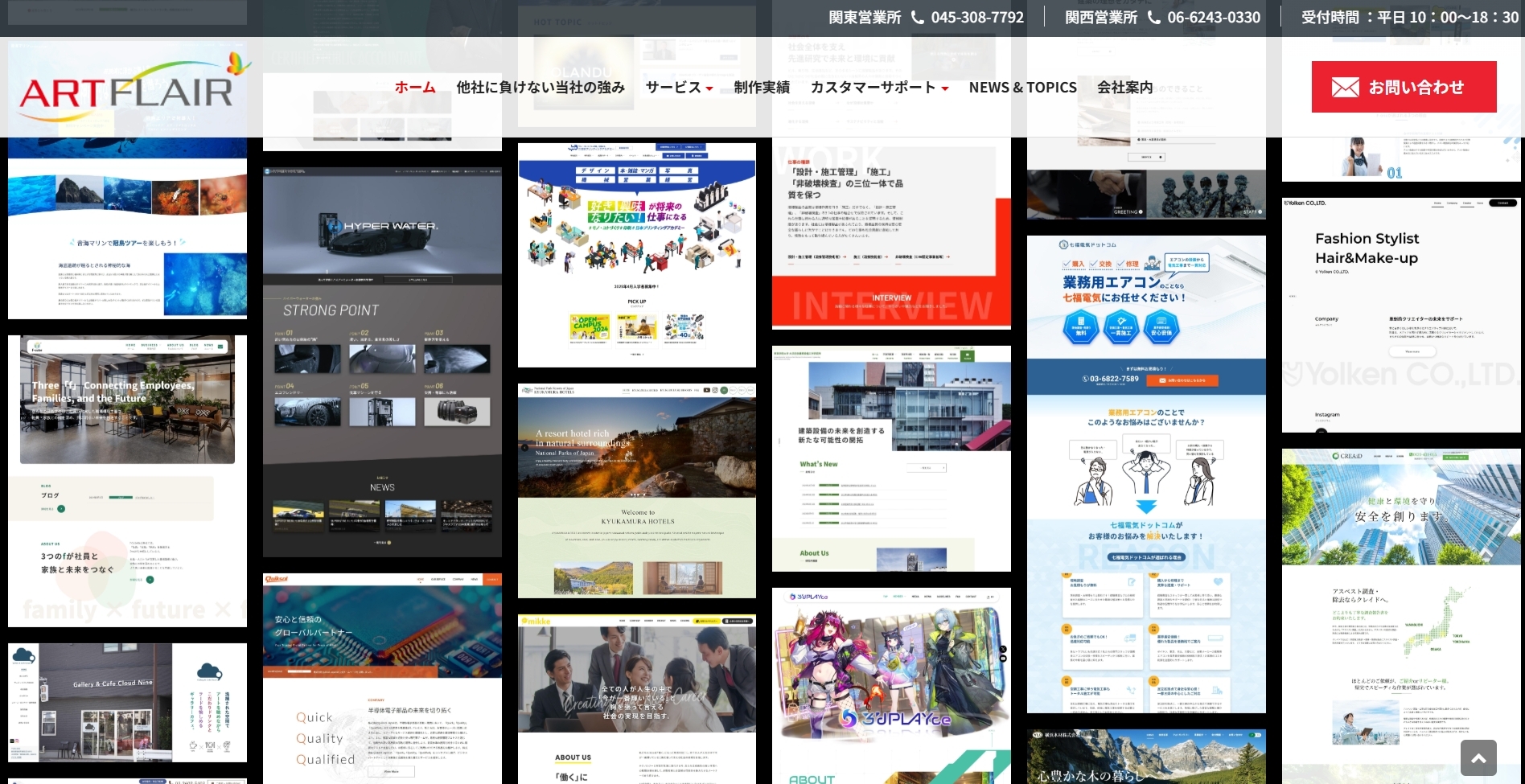Open the 建築設備の未来を創造する thumbnail
The image size is (1525, 784).
891,458
